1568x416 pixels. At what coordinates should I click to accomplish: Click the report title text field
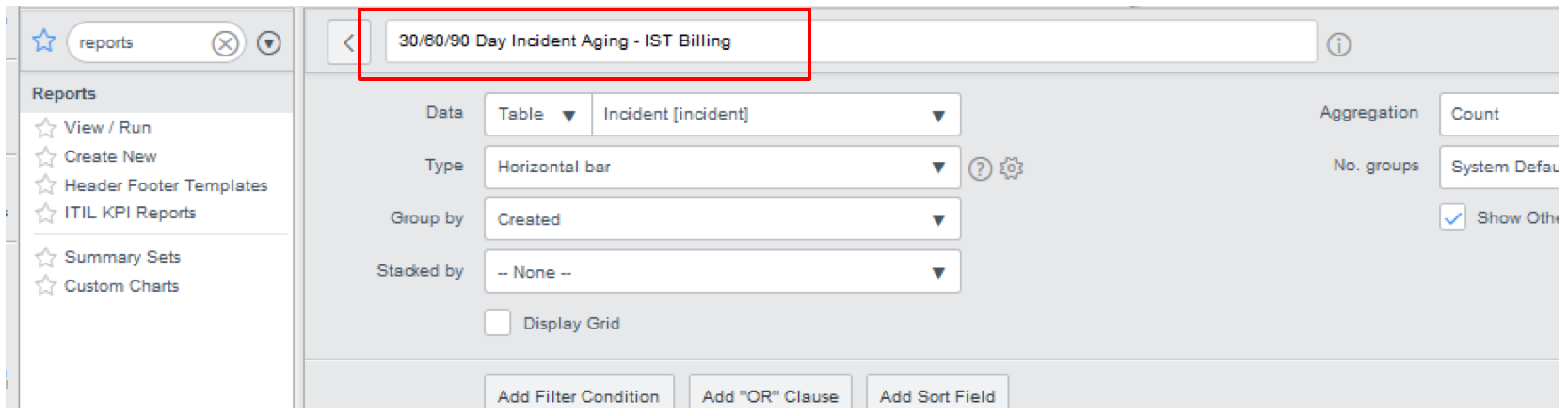[x=847, y=41]
